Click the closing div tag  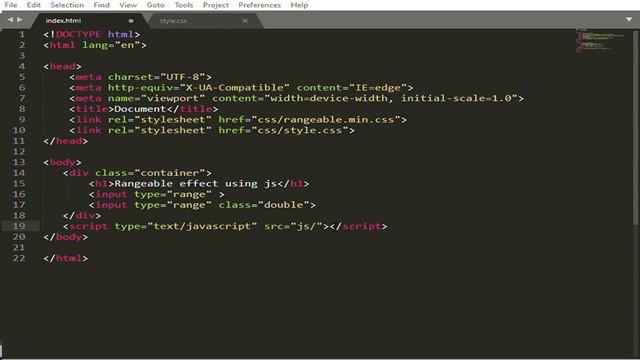tap(82, 215)
